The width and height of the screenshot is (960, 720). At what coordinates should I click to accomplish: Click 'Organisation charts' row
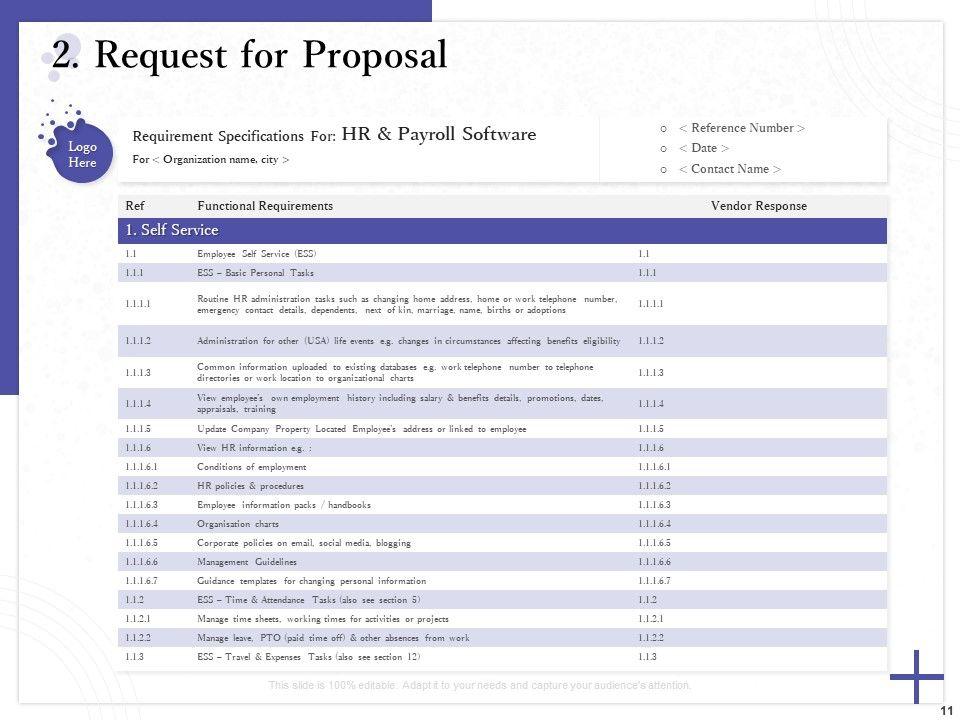point(502,523)
